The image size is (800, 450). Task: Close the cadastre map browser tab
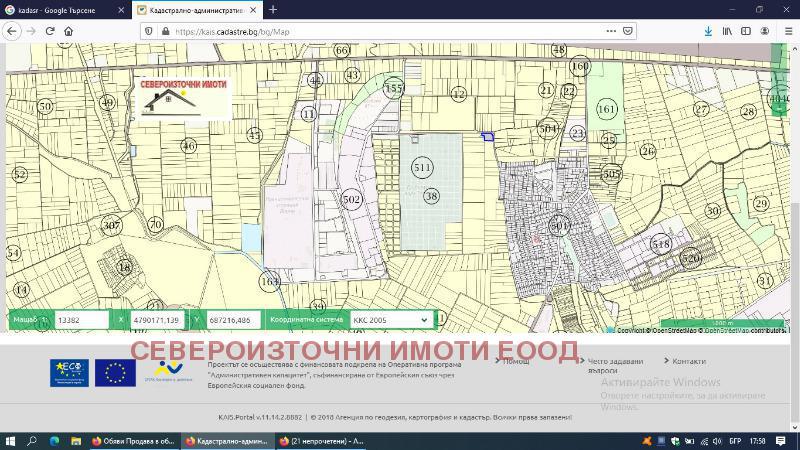pos(253,9)
